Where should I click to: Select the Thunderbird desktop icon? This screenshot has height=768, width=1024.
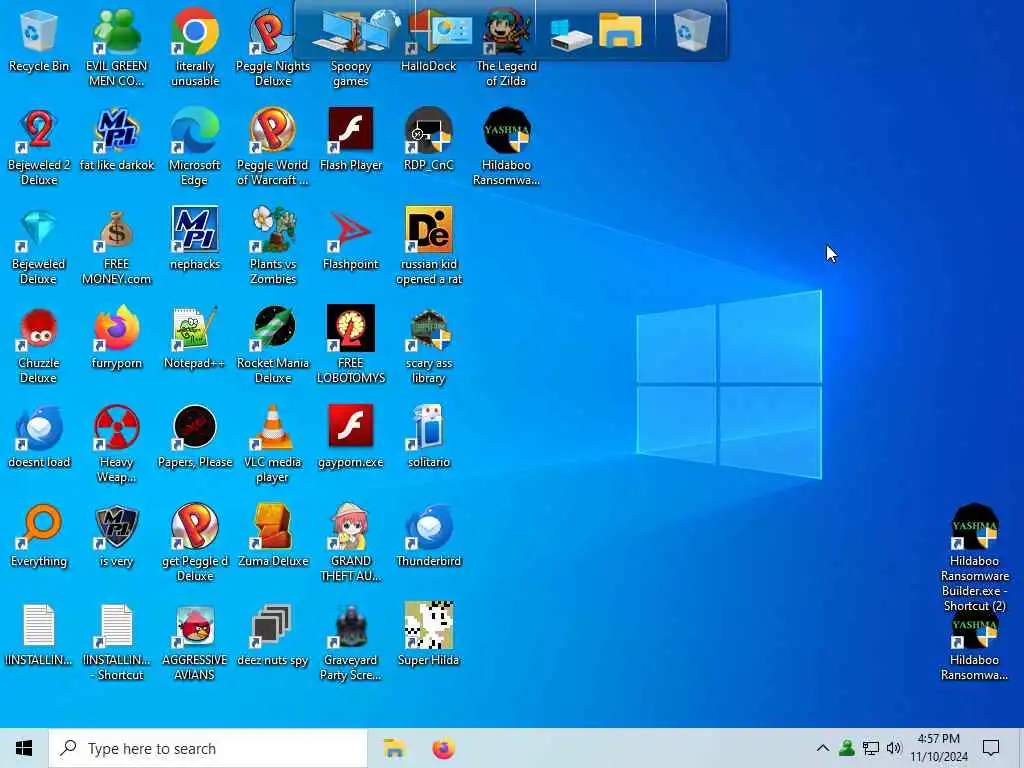point(428,536)
